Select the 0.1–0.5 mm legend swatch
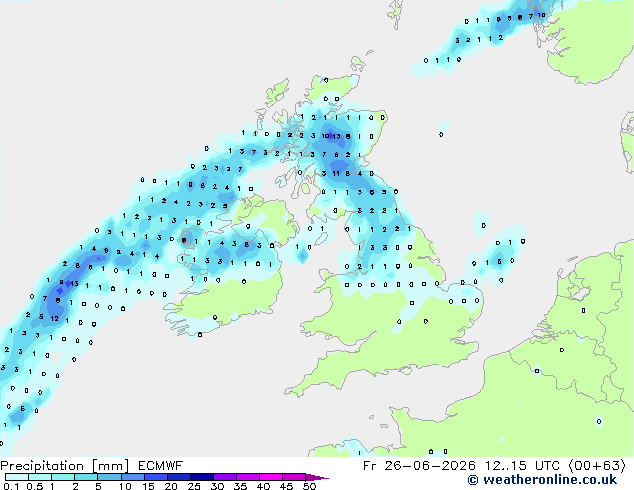Image resolution: width=634 pixels, height=490 pixels. click(17, 477)
